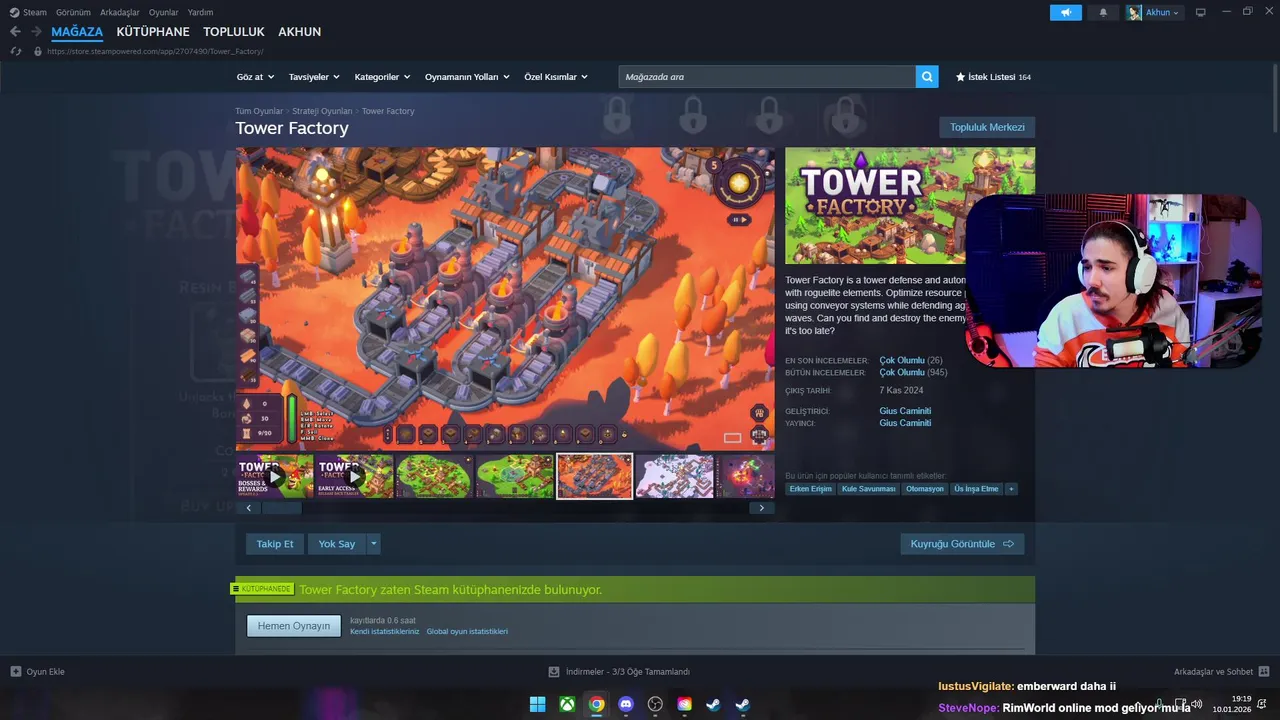
Task: Click the store URL address bar
Action: click(155, 51)
